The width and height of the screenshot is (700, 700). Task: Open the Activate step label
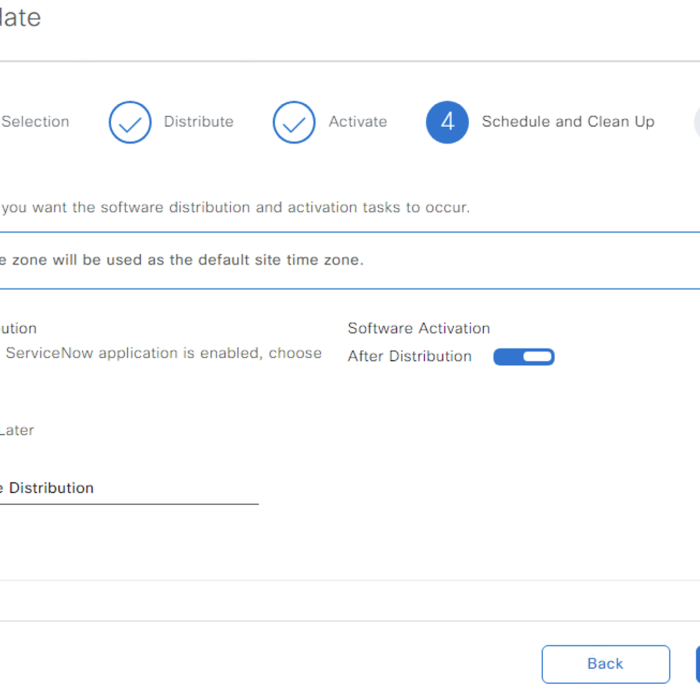pos(358,121)
